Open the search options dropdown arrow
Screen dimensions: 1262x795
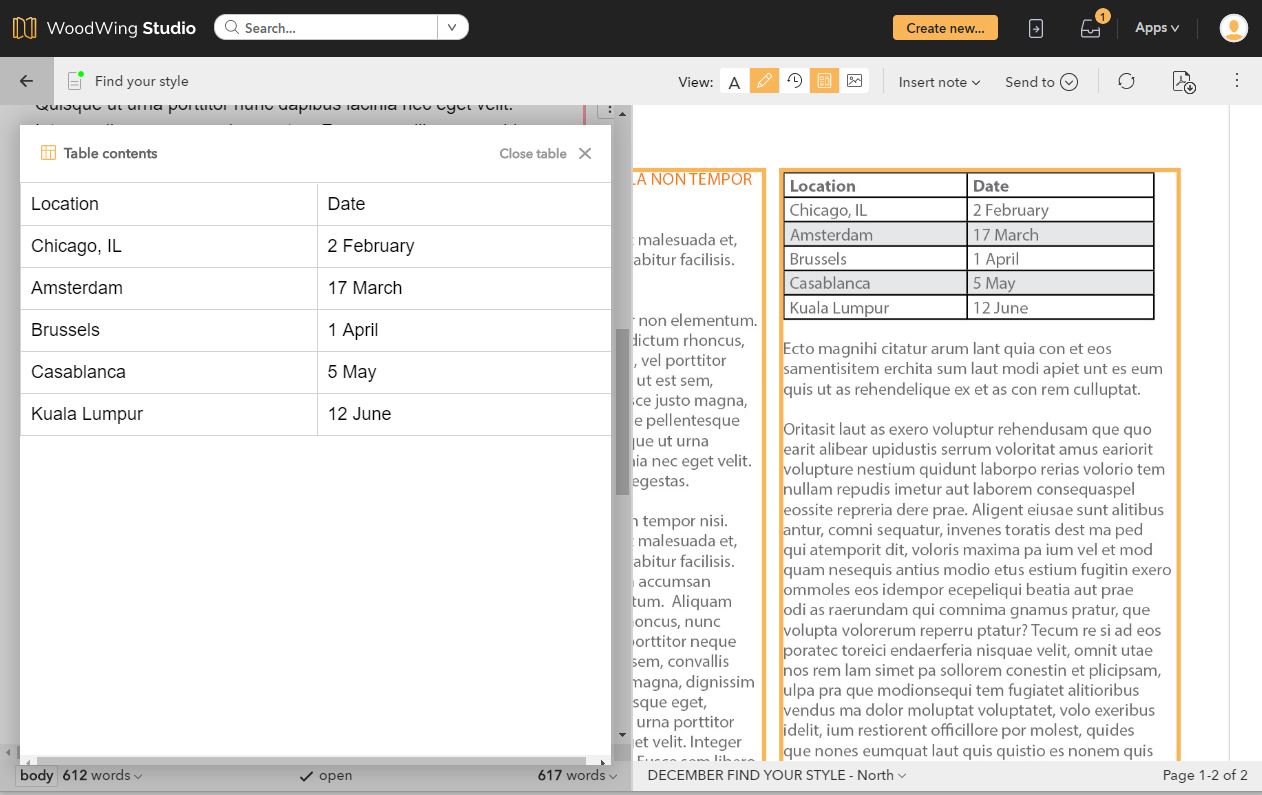point(452,28)
